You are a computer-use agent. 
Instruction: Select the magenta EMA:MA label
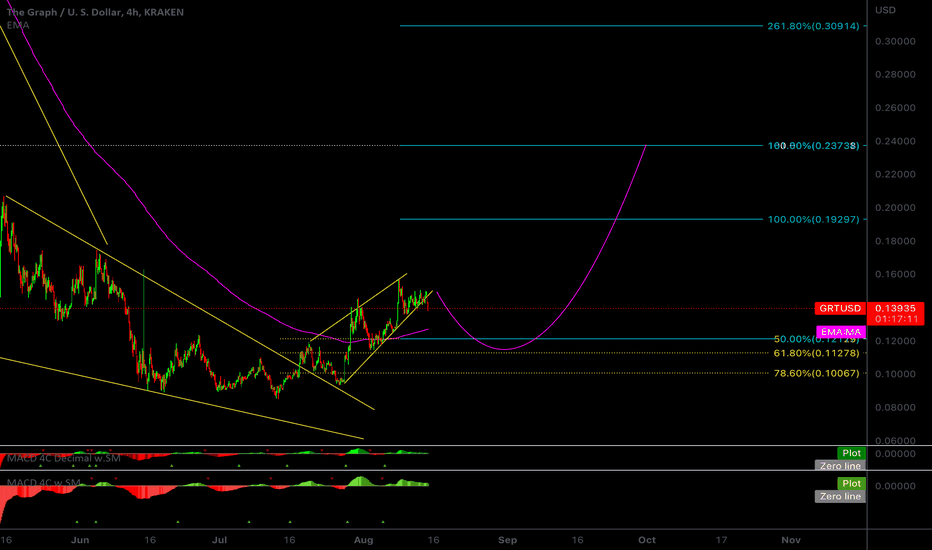840,332
